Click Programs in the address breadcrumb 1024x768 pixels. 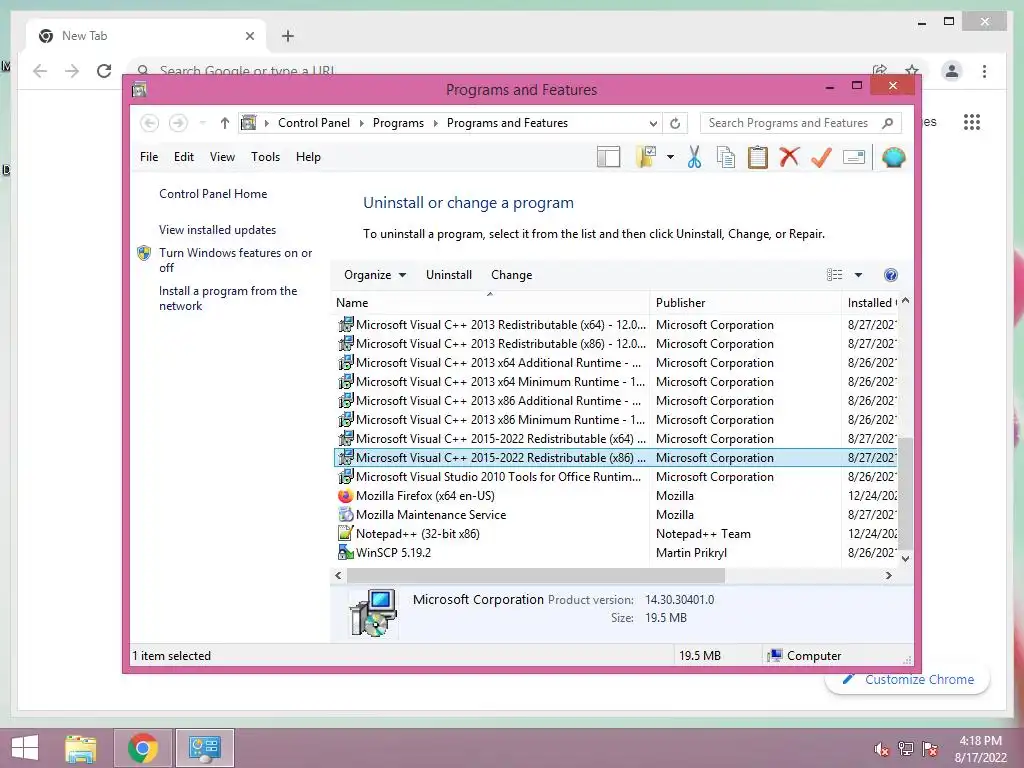click(398, 123)
